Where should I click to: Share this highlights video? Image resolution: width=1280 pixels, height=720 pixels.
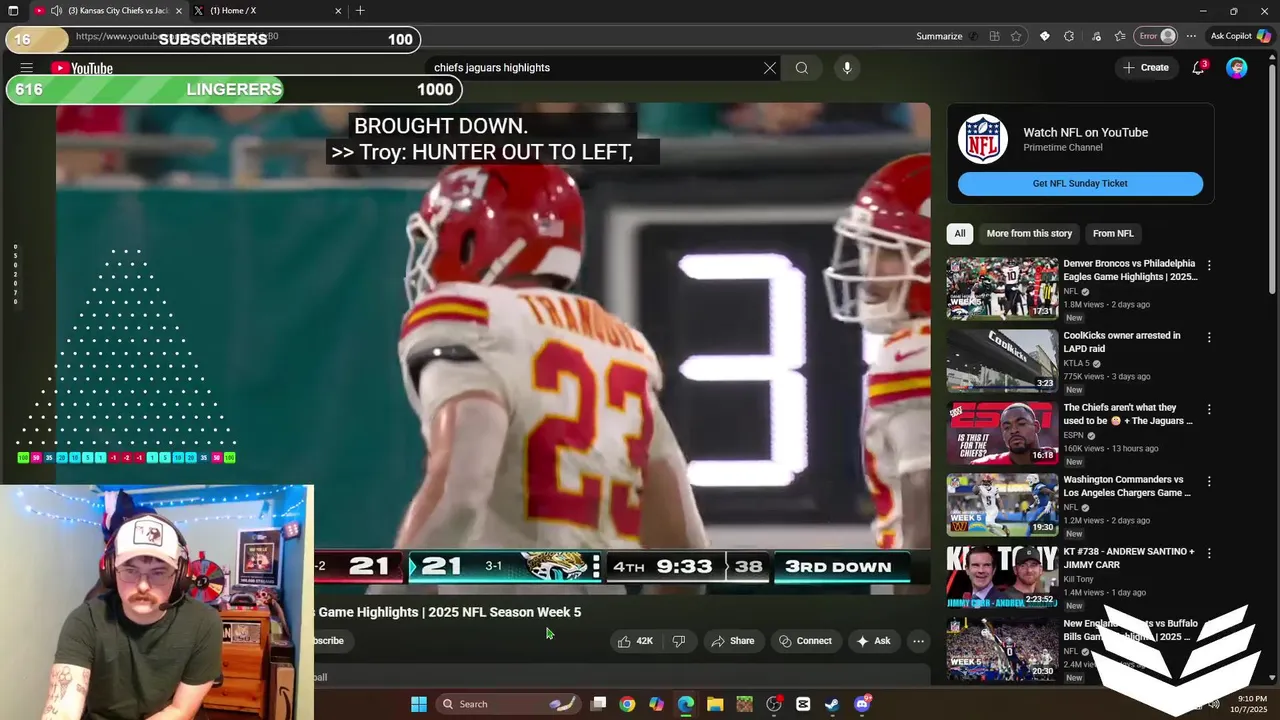(x=732, y=641)
